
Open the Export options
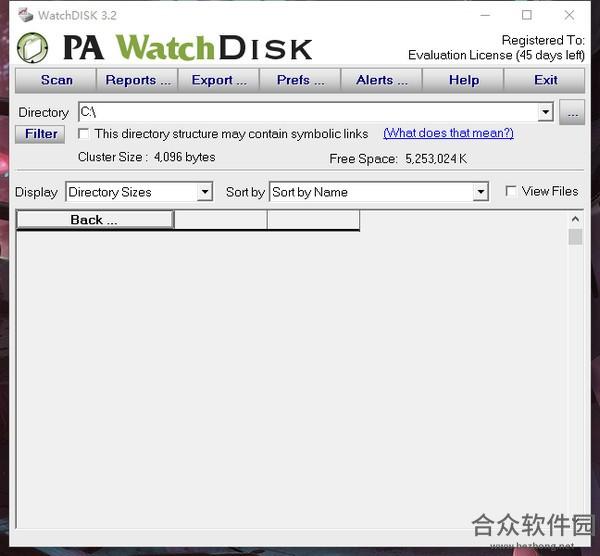coord(219,80)
